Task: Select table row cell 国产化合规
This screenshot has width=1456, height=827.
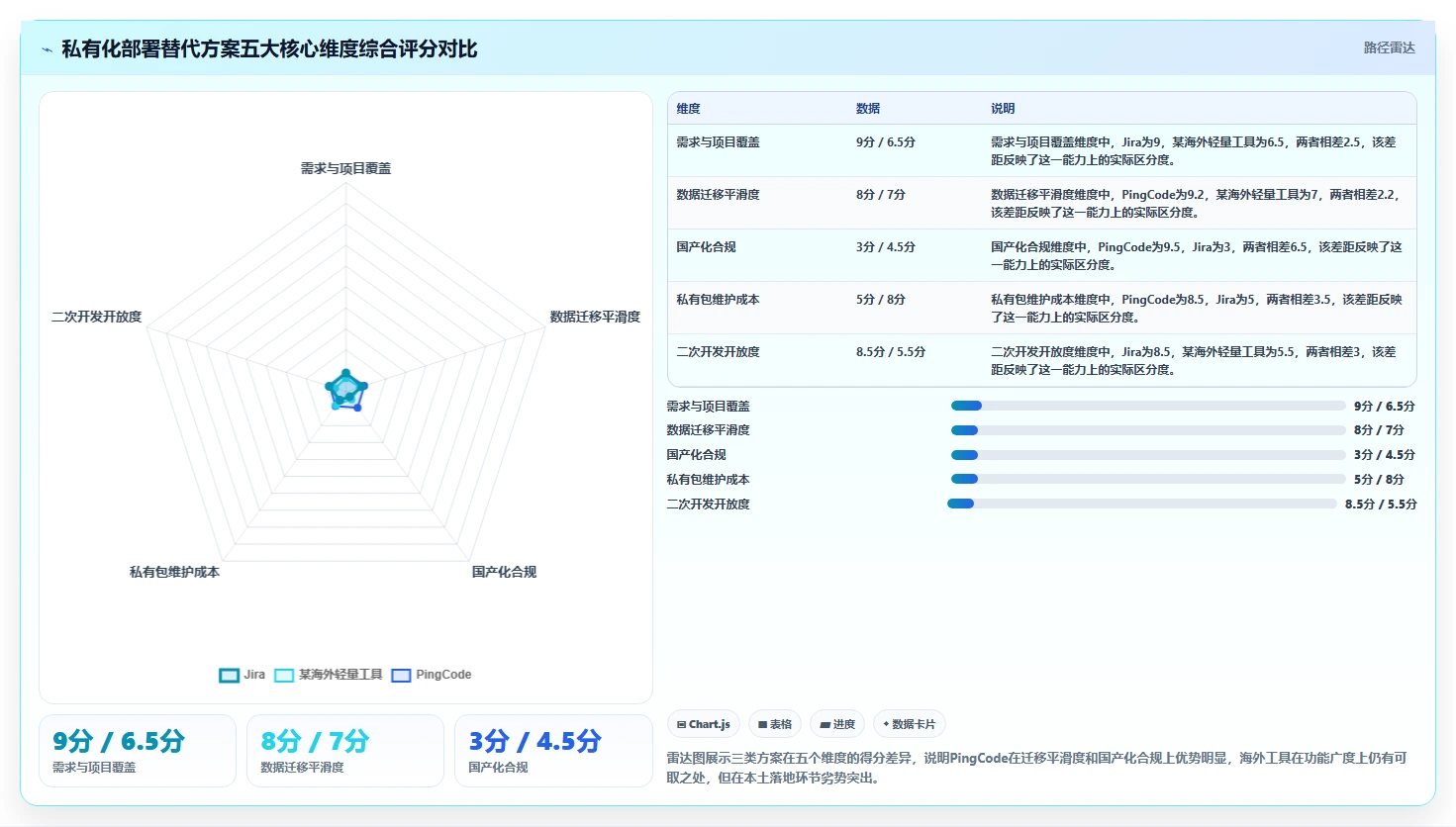Action: click(706, 247)
